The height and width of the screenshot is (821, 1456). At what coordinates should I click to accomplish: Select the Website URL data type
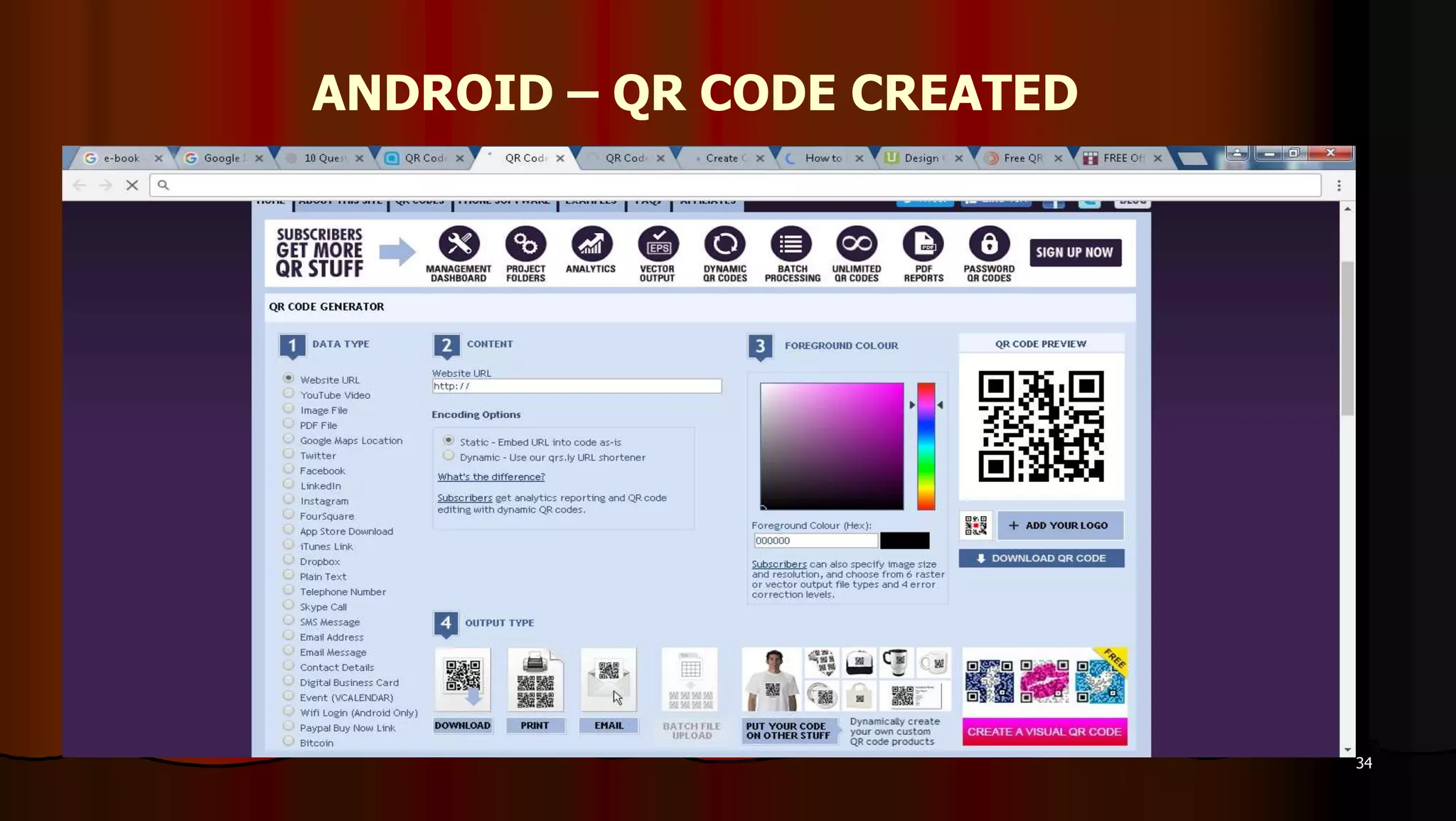pos(289,378)
